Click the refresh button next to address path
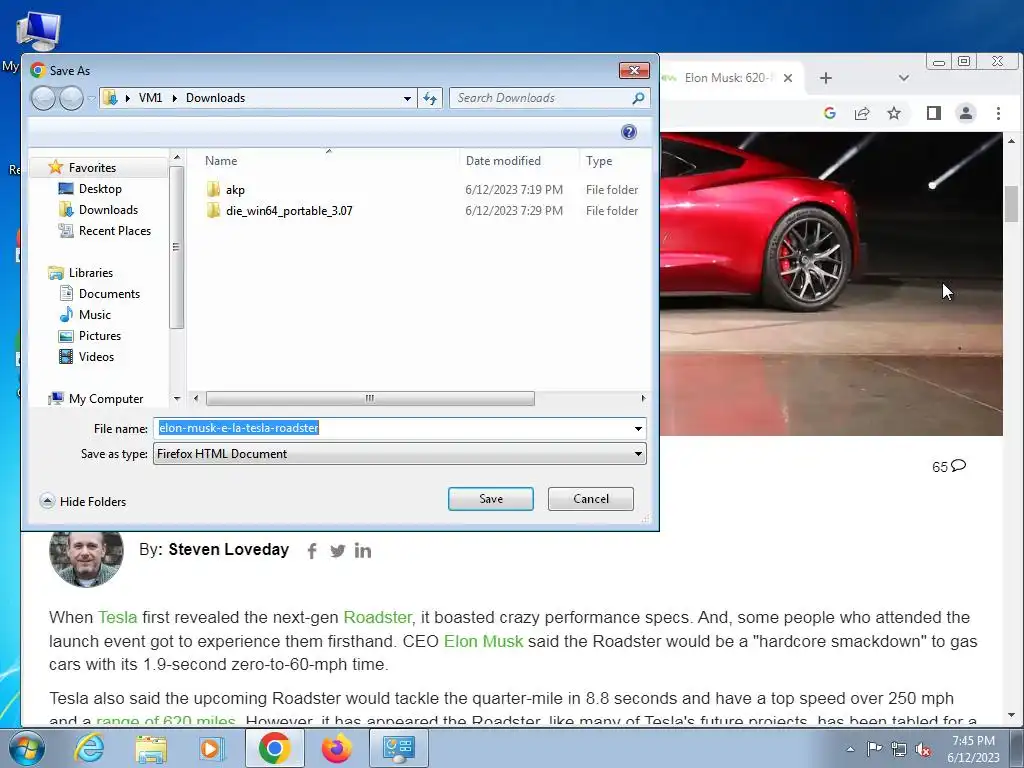 point(430,98)
